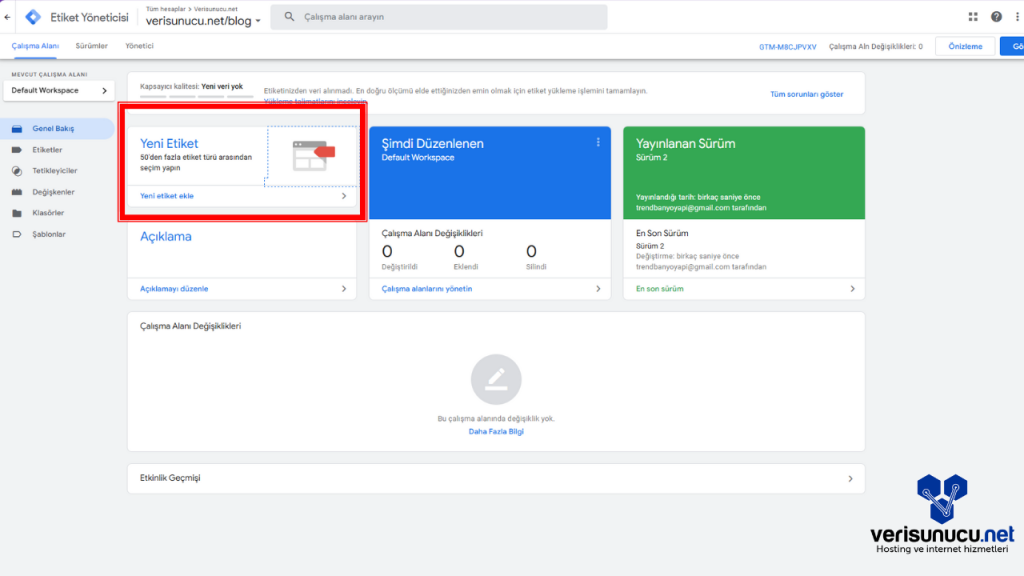The height and width of the screenshot is (576, 1024).
Task: Click the Daha Fazla Bilgi link
Action: (496, 432)
